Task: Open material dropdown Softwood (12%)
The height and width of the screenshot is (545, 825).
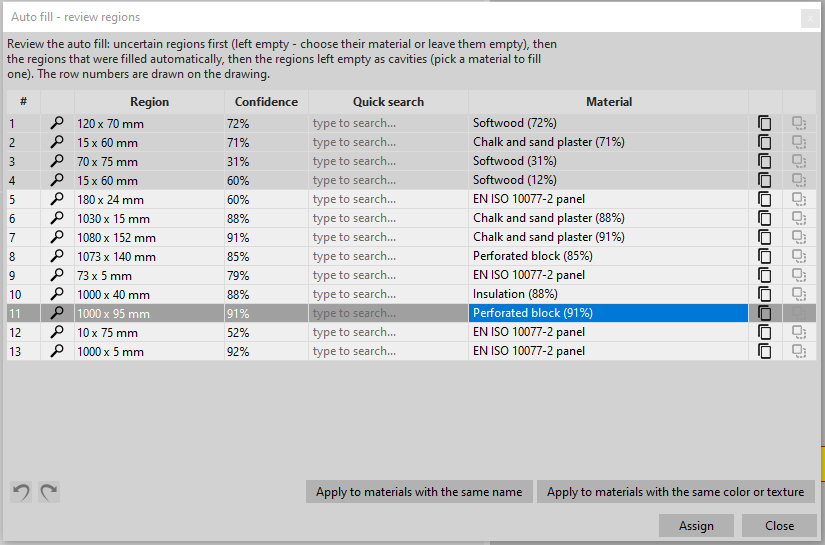Action: [608, 180]
